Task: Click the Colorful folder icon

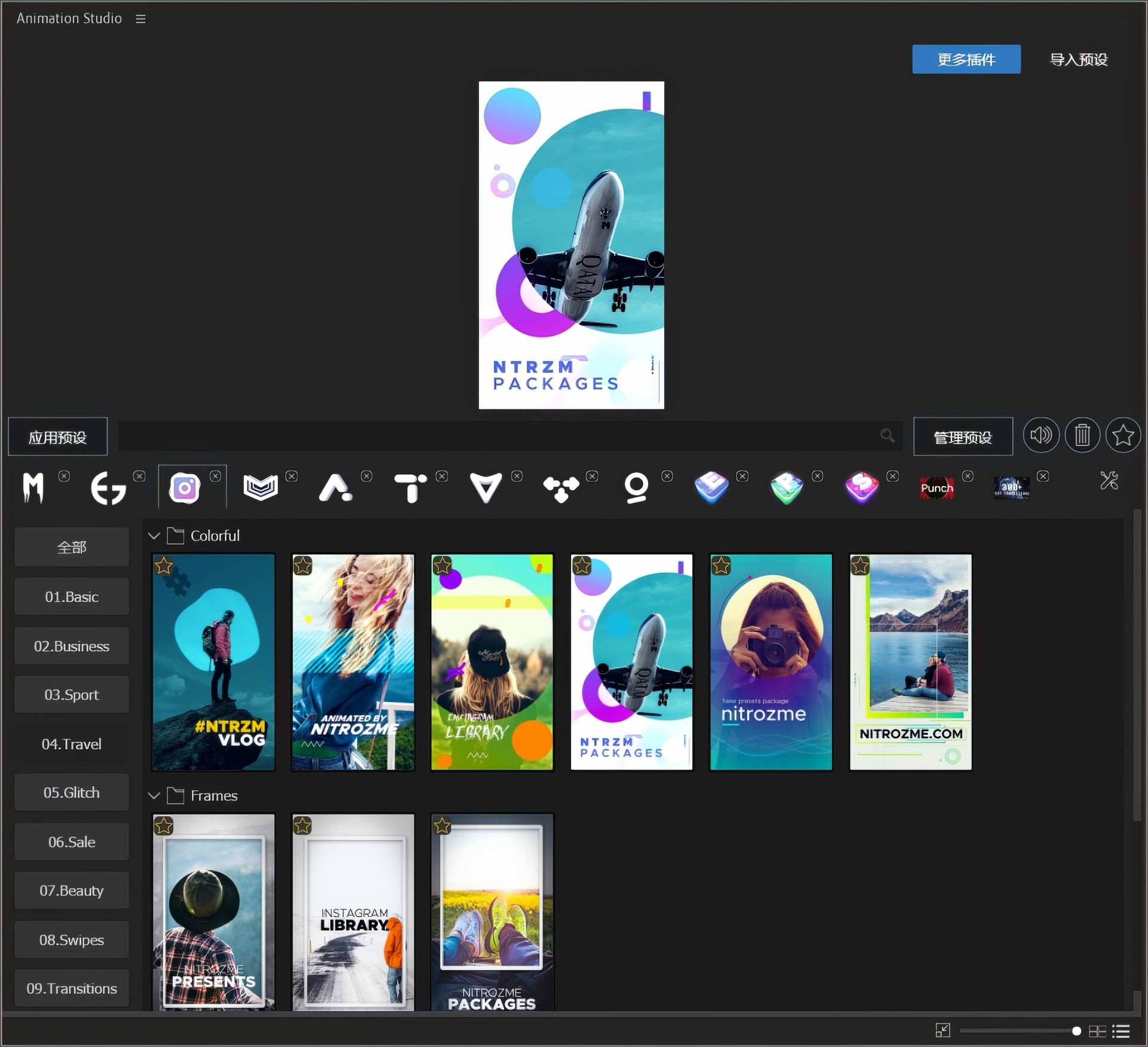Action: (x=175, y=535)
